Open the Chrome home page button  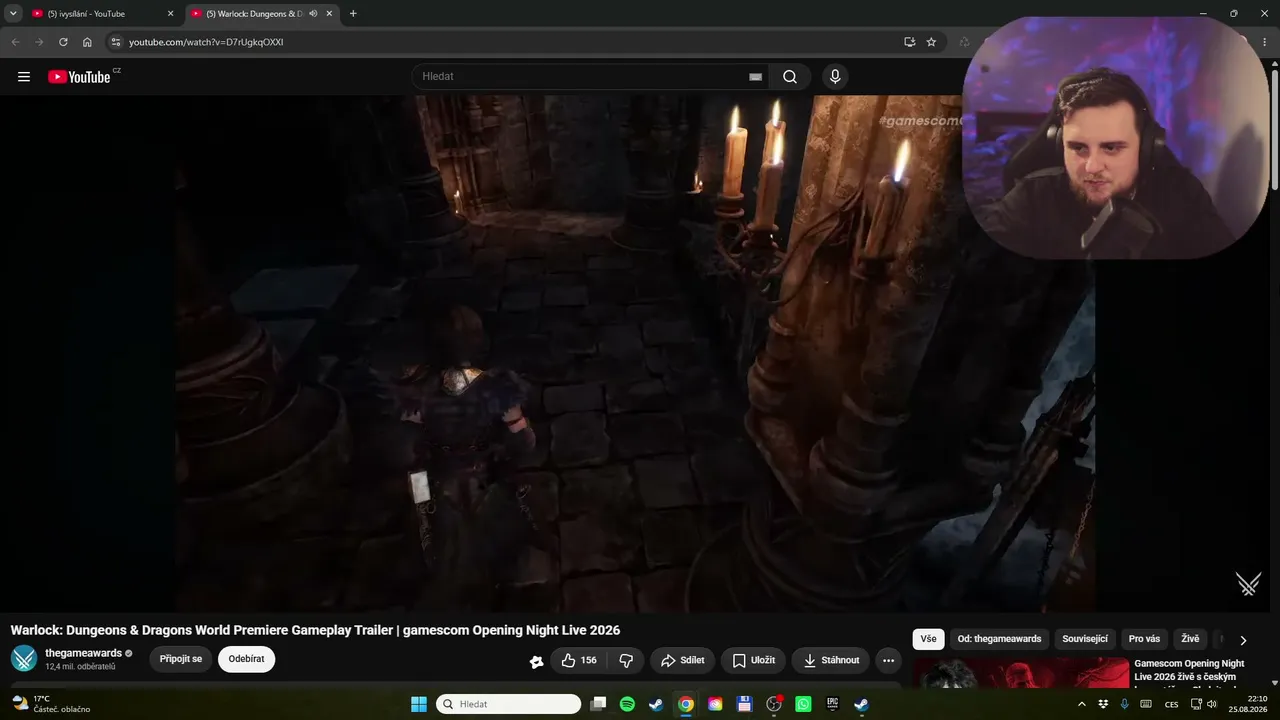click(x=87, y=42)
